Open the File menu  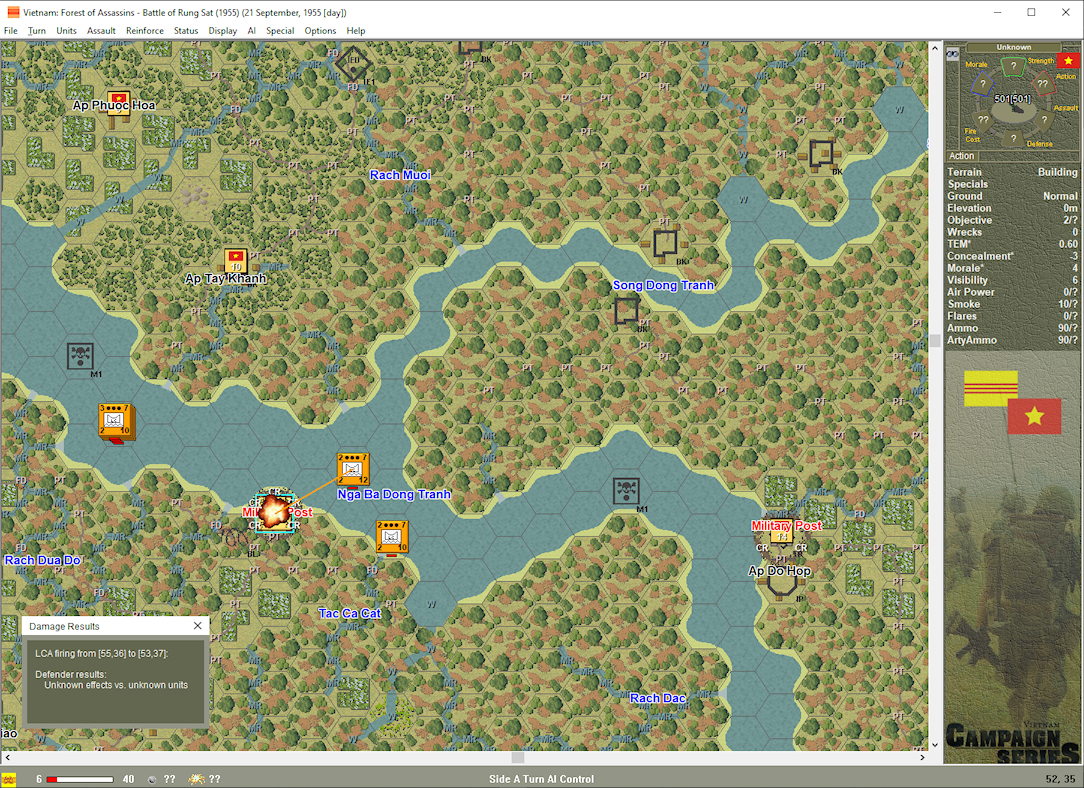10,30
